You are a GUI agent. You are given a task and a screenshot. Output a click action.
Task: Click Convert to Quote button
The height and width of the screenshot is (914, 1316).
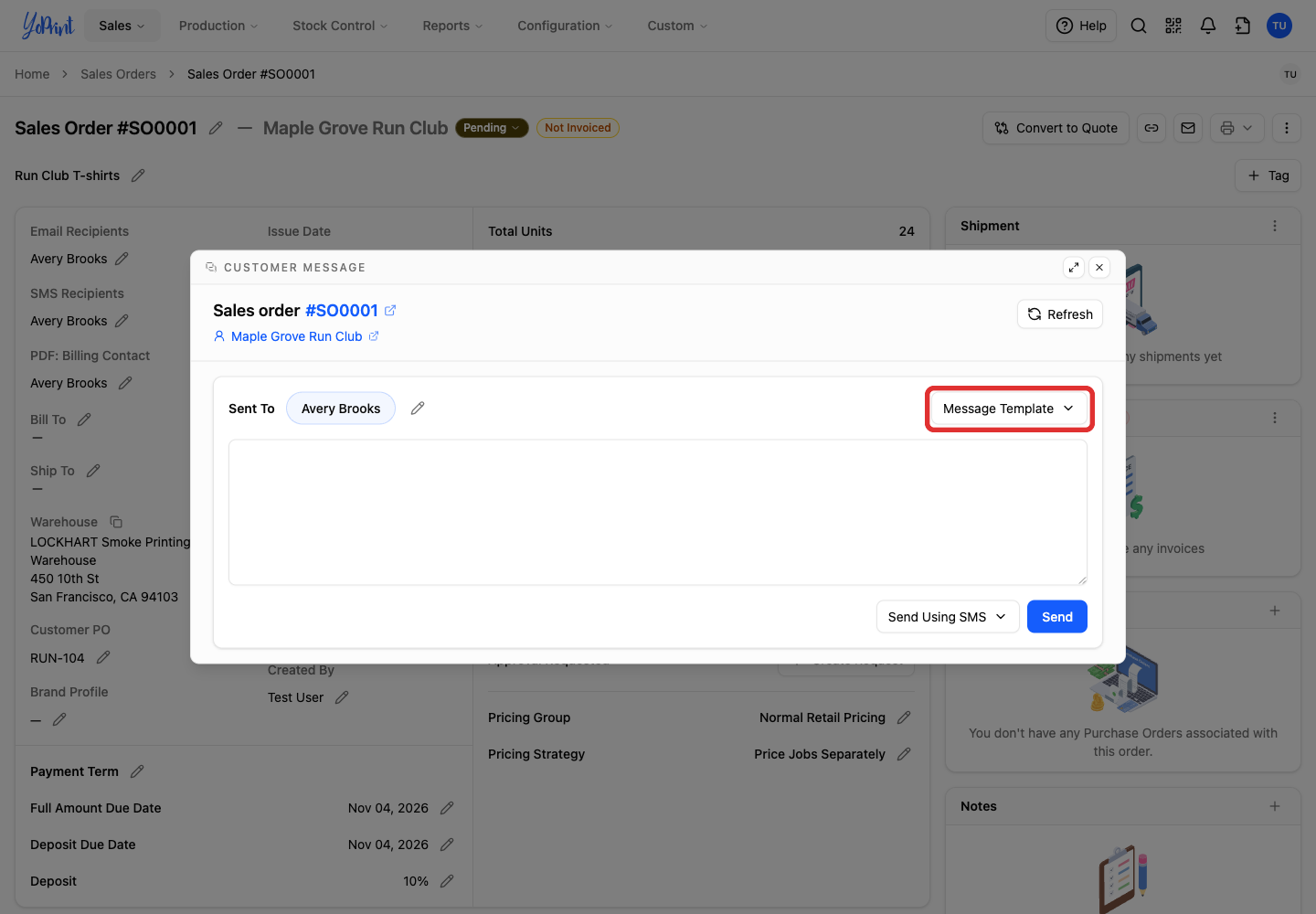[x=1056, y=128]
